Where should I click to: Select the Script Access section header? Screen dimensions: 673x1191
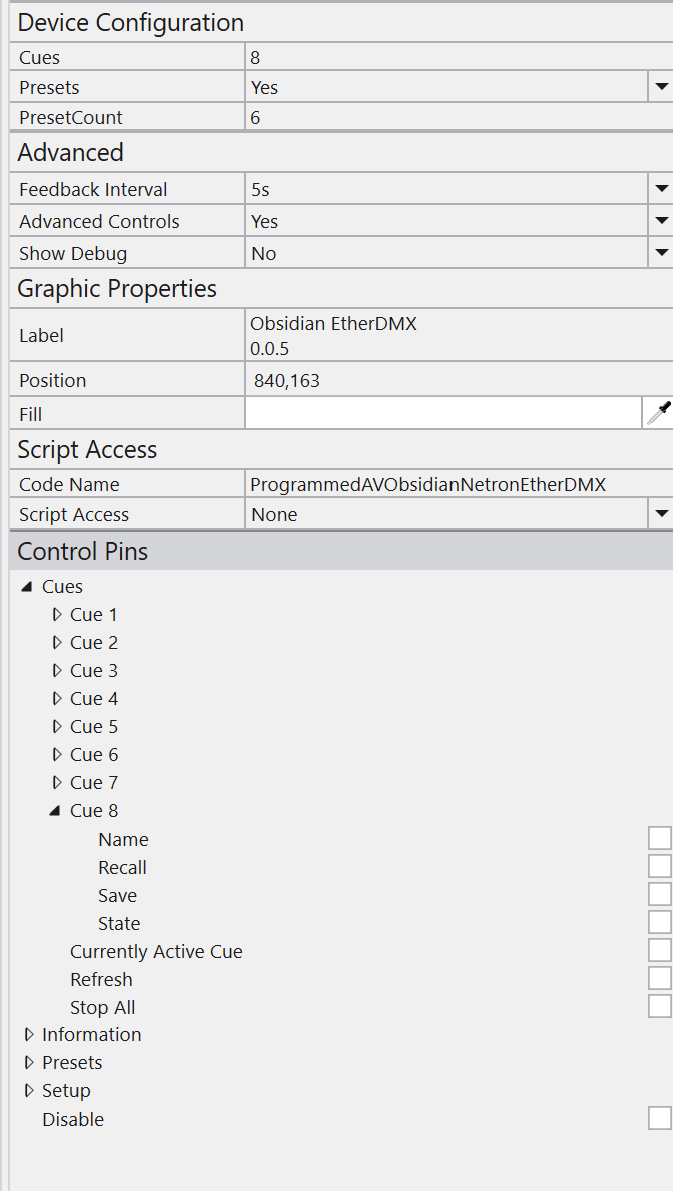click(x=341, y=450)
